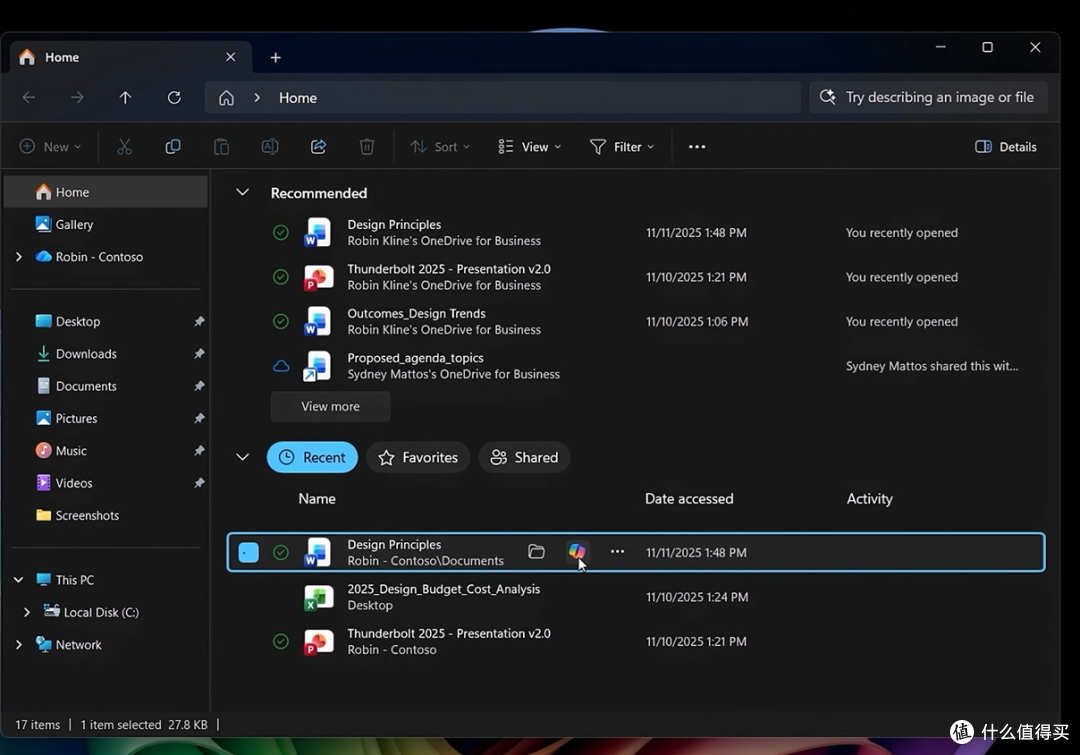Click the Delete trash icon in toolbar
The width and height of the screenshot is (1080, 755).
pos(366,146)
